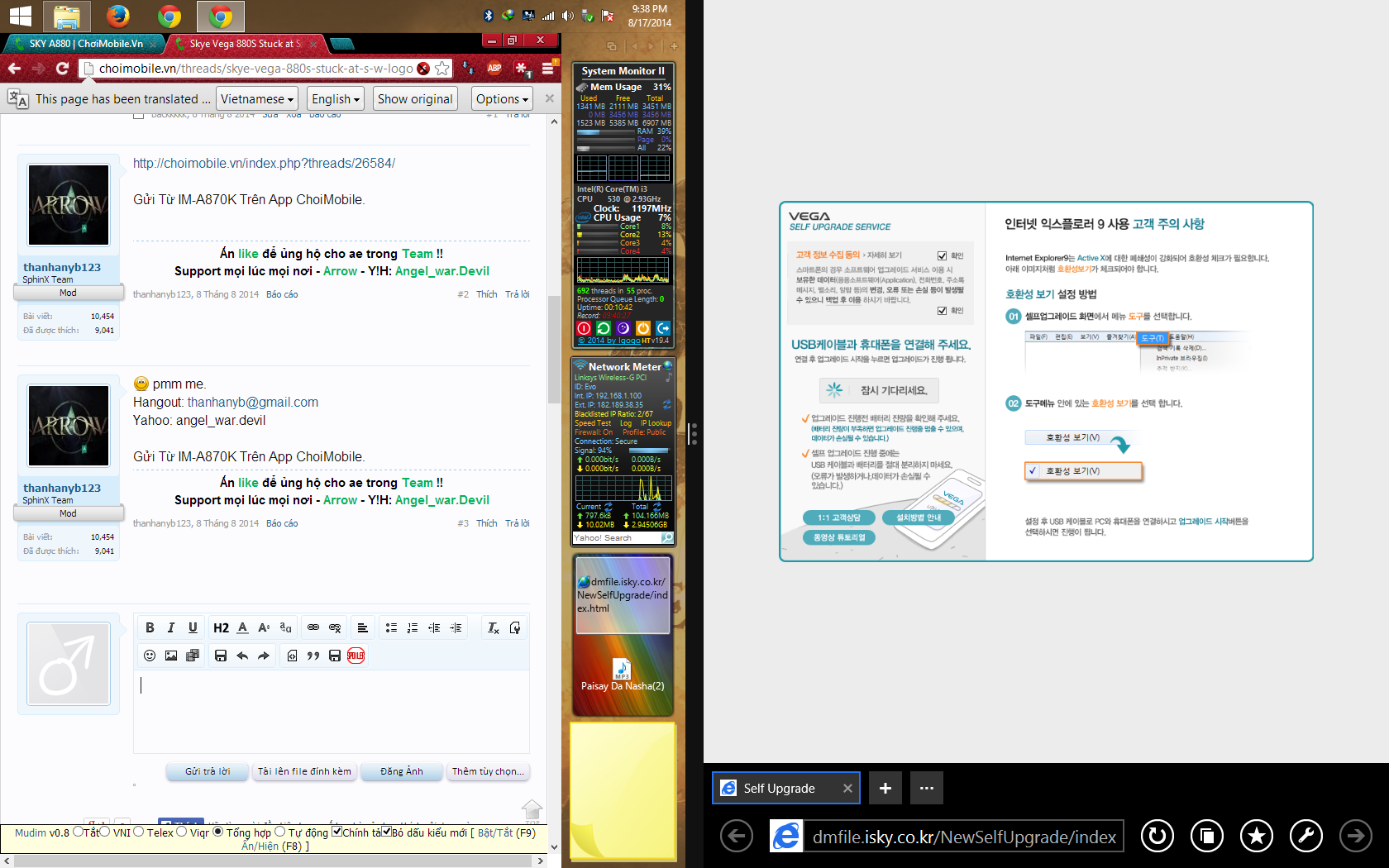Open the Vietnamese source language dropdown
This screenshot has height=868, width=1389.
pyautogui.click(x=257, y=99)
